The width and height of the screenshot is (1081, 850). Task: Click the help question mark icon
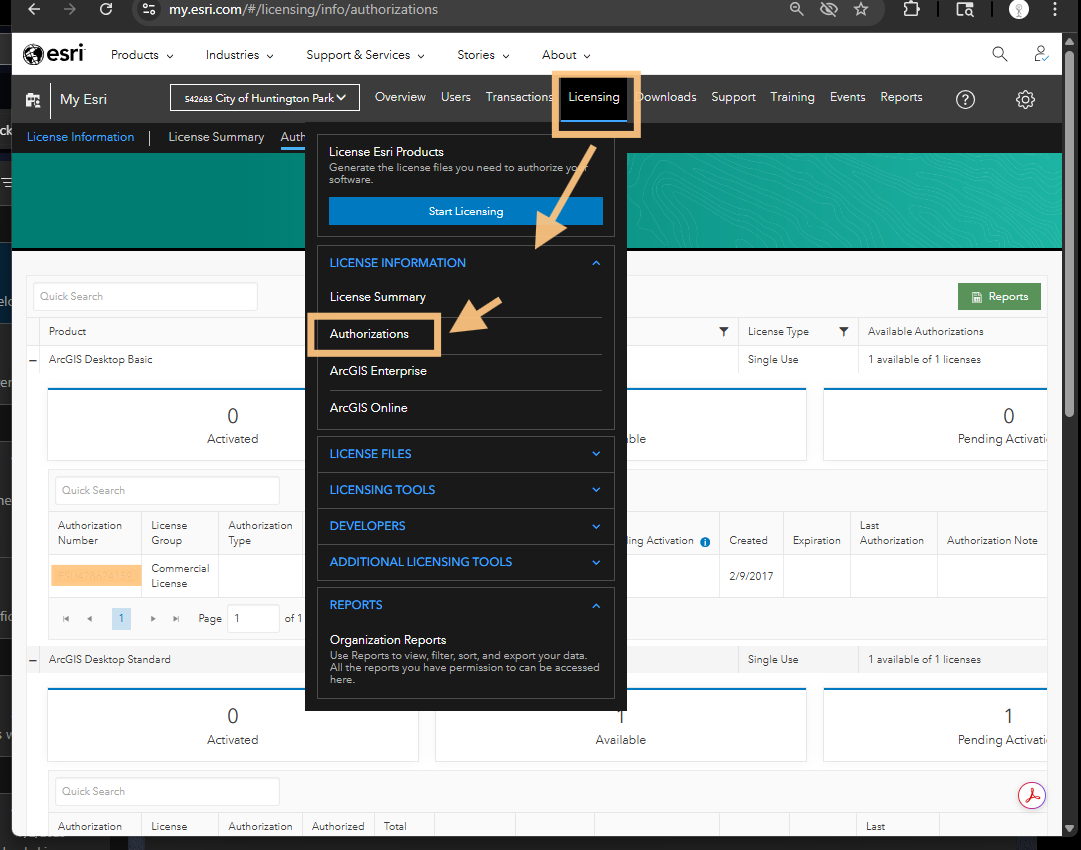[965, 99]
